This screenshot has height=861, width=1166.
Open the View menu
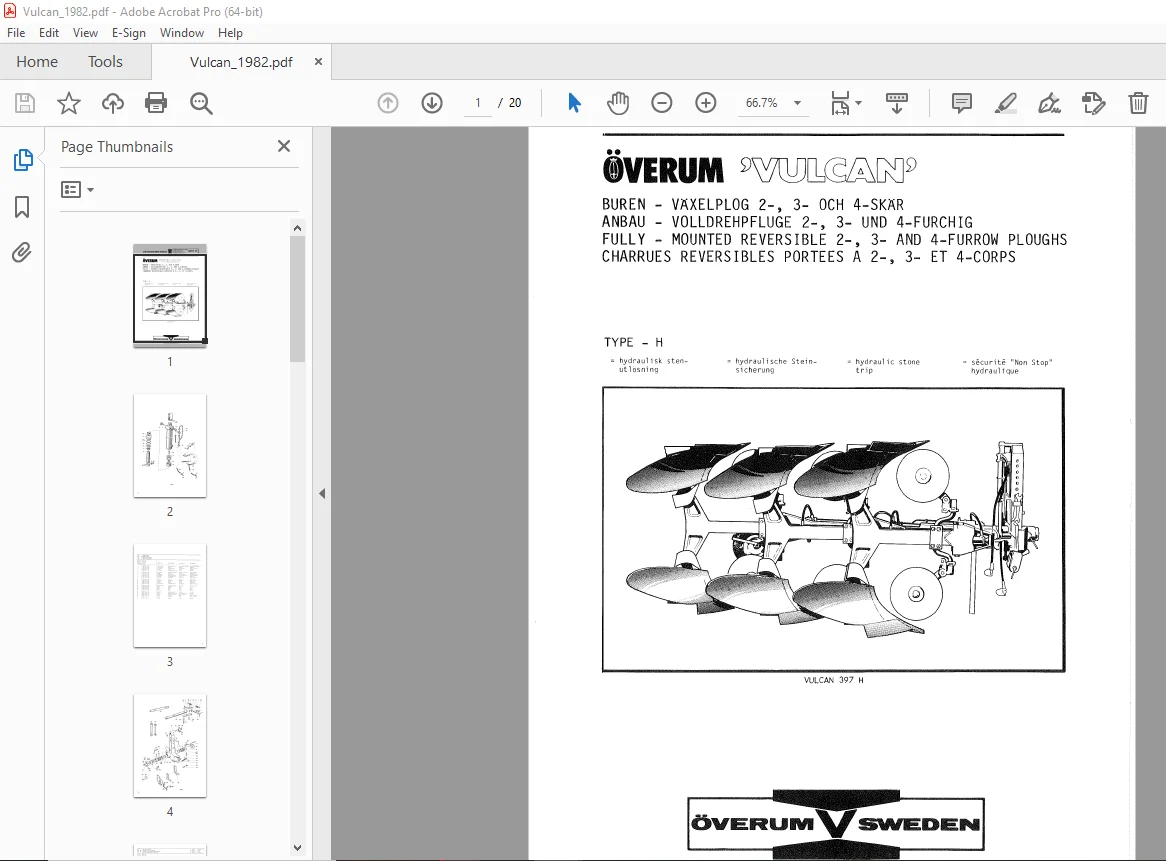click(85, 33)
